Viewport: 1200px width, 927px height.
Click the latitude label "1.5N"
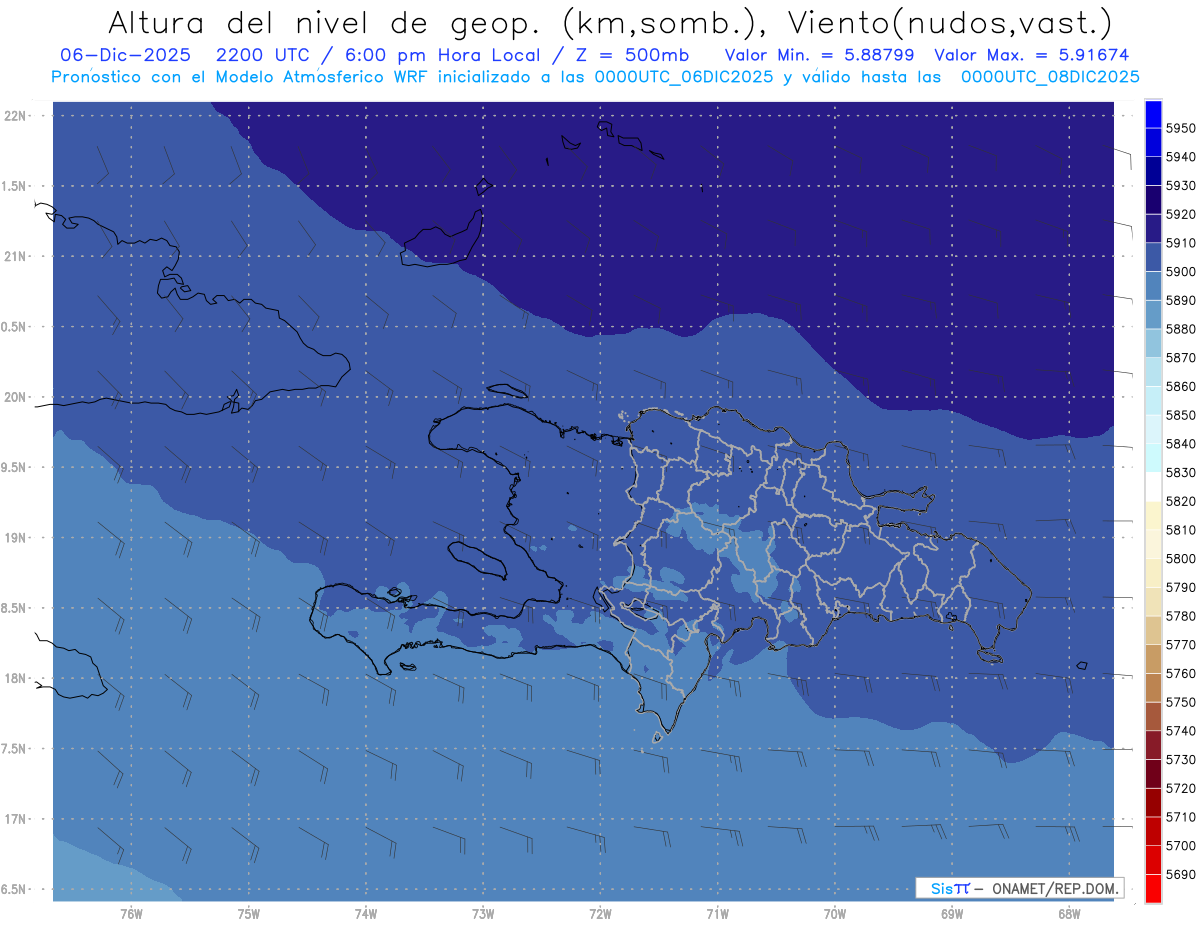14,186
